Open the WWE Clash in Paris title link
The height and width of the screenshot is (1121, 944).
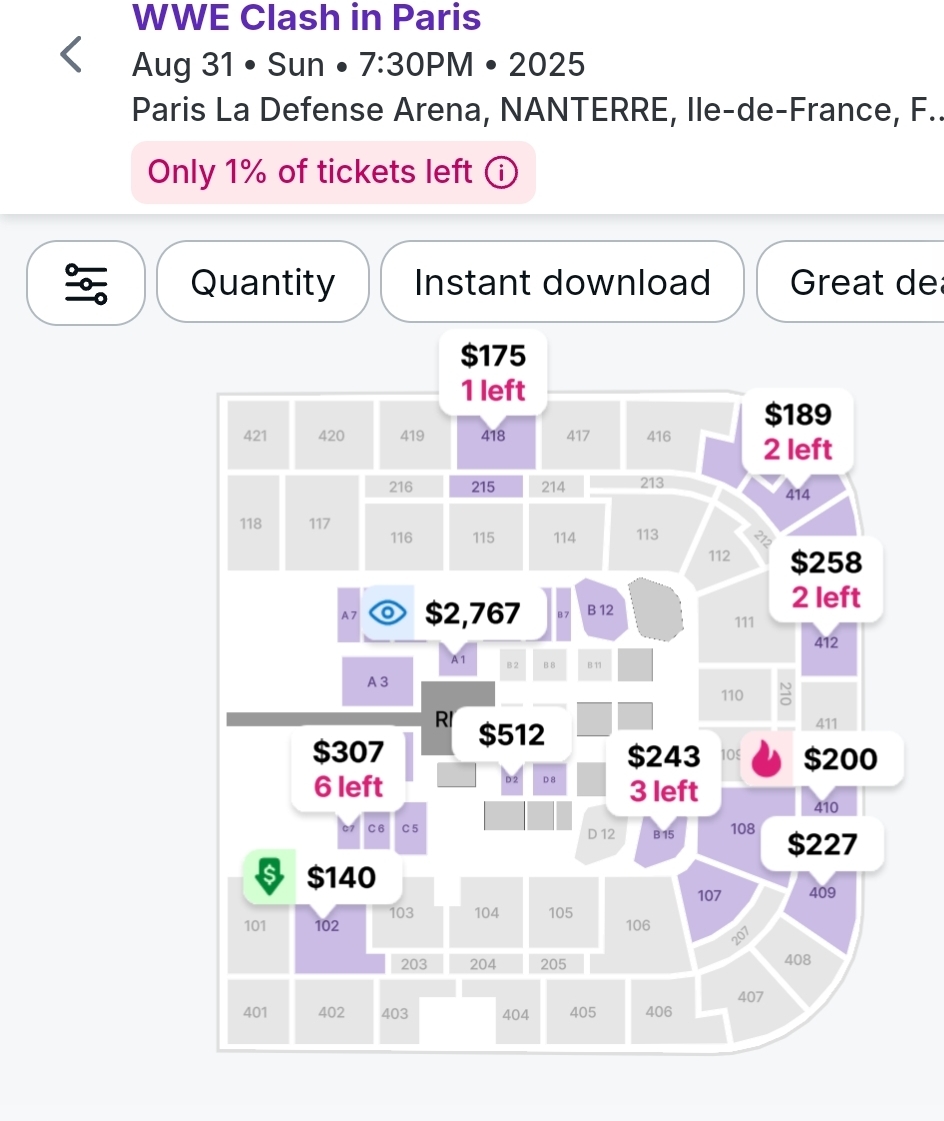[306, 17]
